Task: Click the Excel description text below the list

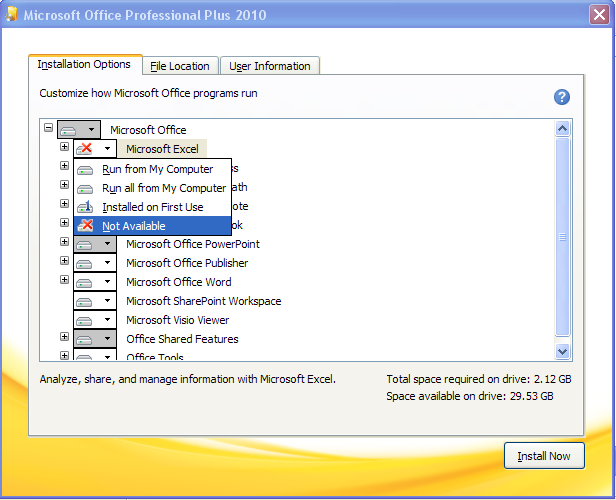Action: click(187, 379)
